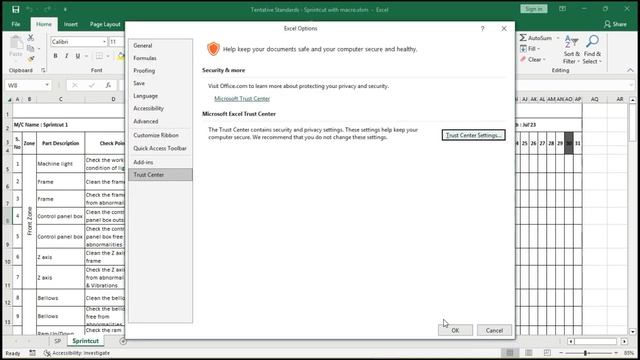Select the SP sheet tab

tap(58, 341)
